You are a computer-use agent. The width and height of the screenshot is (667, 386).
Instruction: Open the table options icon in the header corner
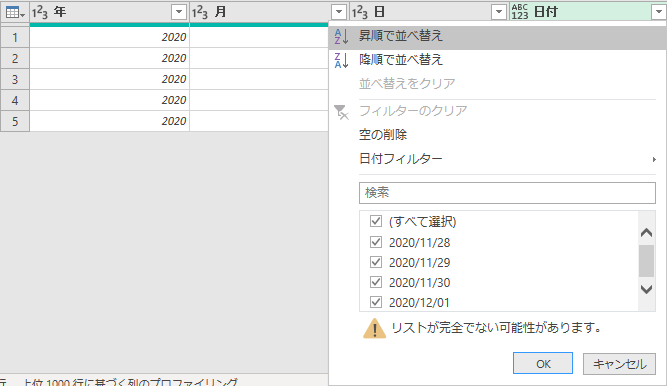coord(14,12)
